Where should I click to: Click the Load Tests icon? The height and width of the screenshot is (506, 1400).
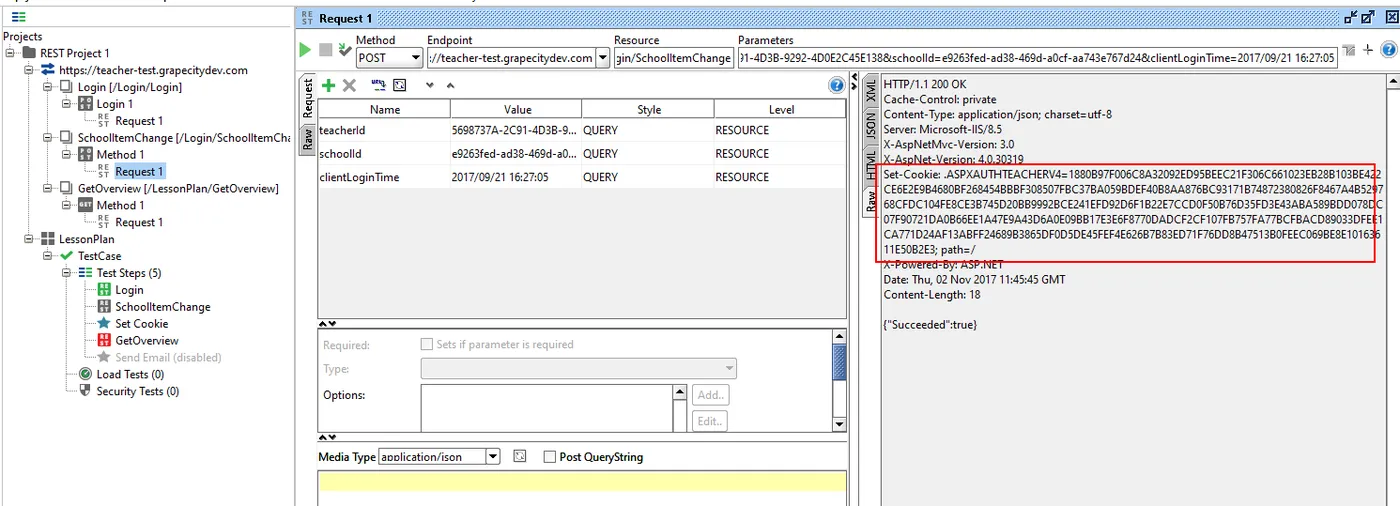click(x=85, y=374)
